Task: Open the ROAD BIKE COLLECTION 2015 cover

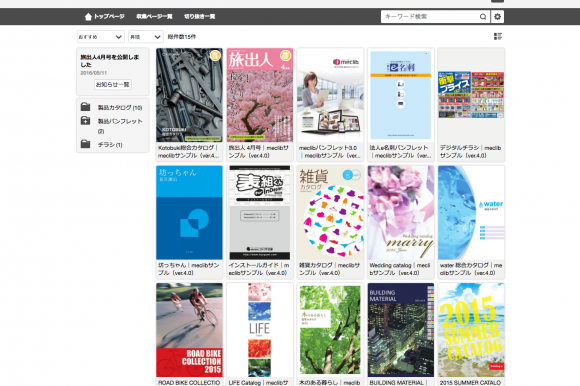Action: 189,330
